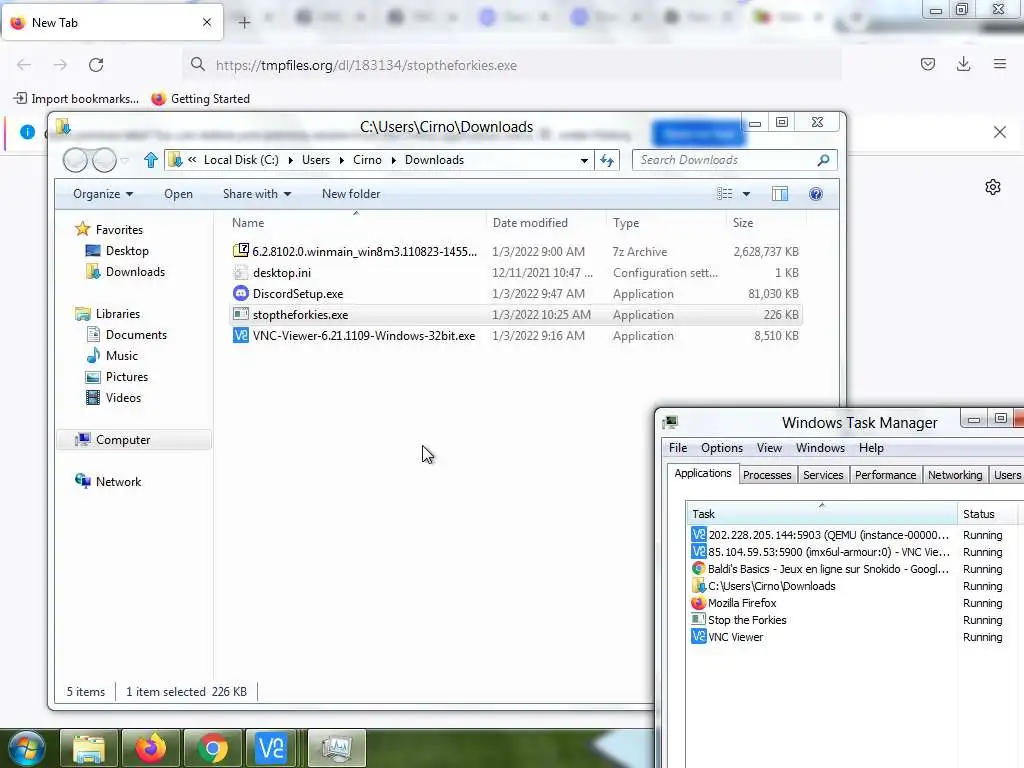
Task: Open Task Manager Windows menu
Action: pos(820,448)
